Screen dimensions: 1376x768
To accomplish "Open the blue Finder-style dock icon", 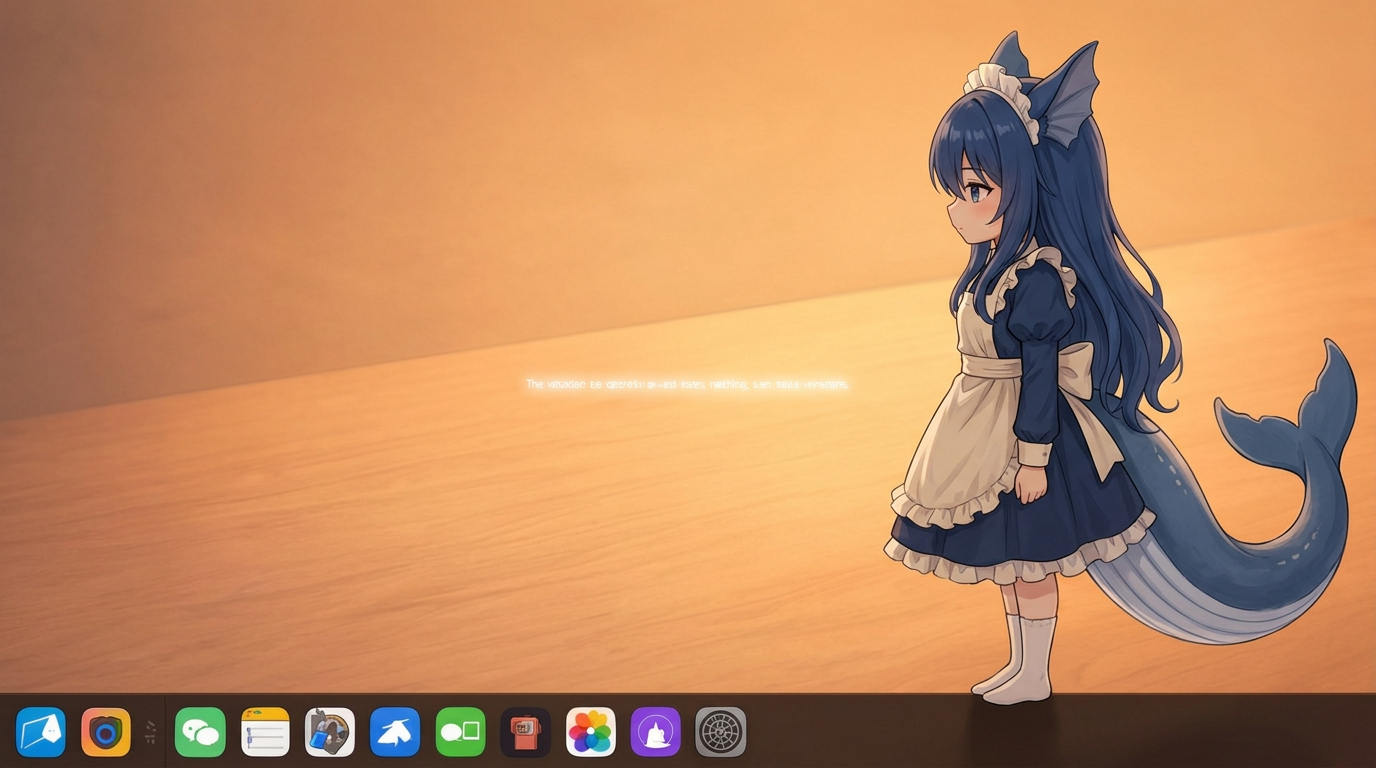I will (x=41, y=732).
